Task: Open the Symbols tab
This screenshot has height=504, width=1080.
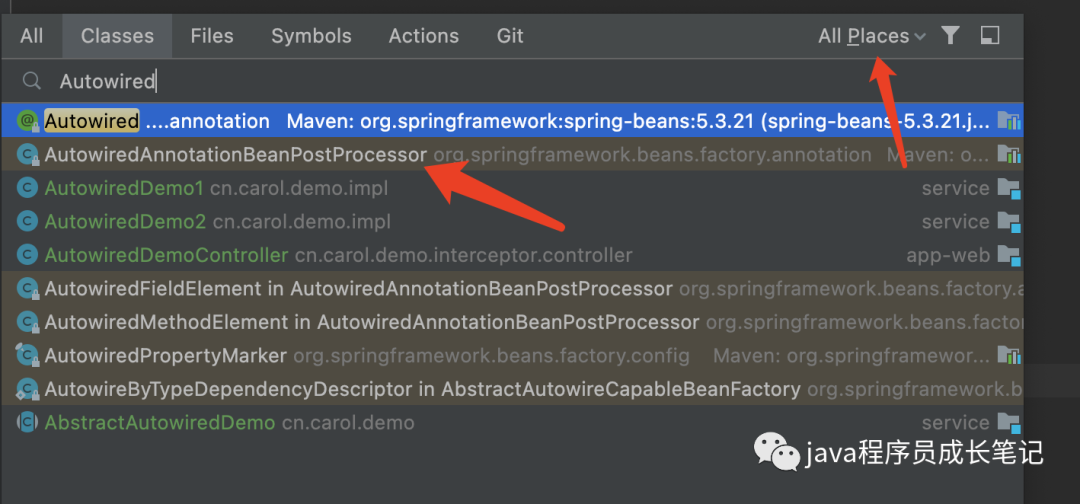Action: pos(311,36)
